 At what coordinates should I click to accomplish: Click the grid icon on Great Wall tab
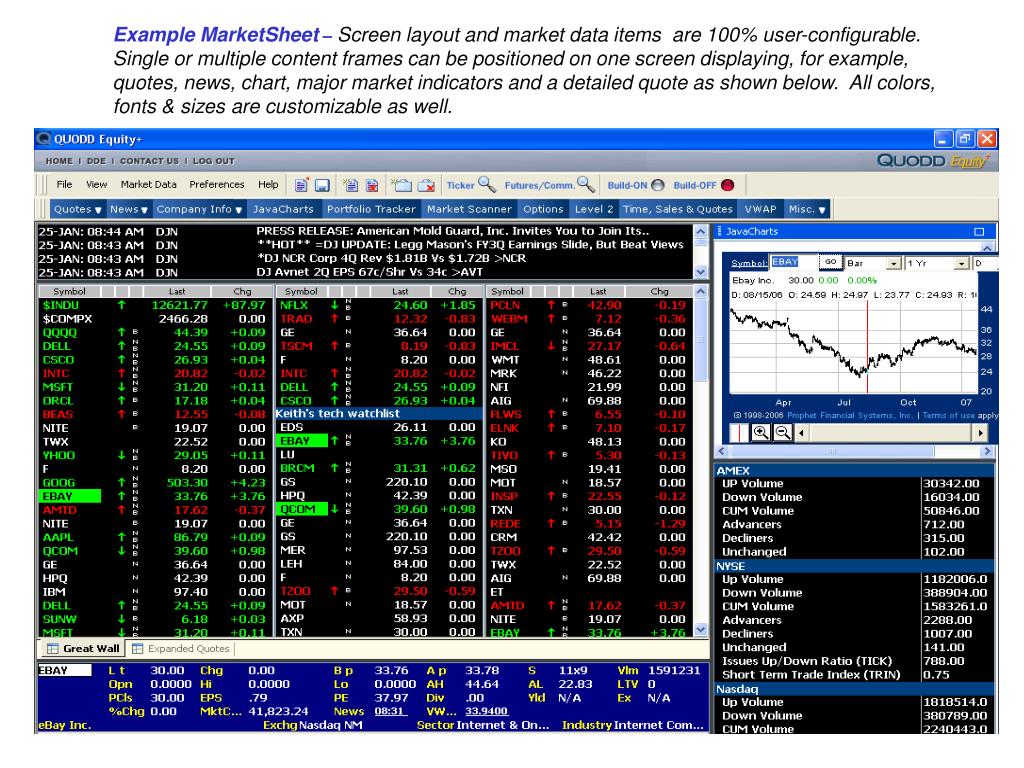coord(52,648)
